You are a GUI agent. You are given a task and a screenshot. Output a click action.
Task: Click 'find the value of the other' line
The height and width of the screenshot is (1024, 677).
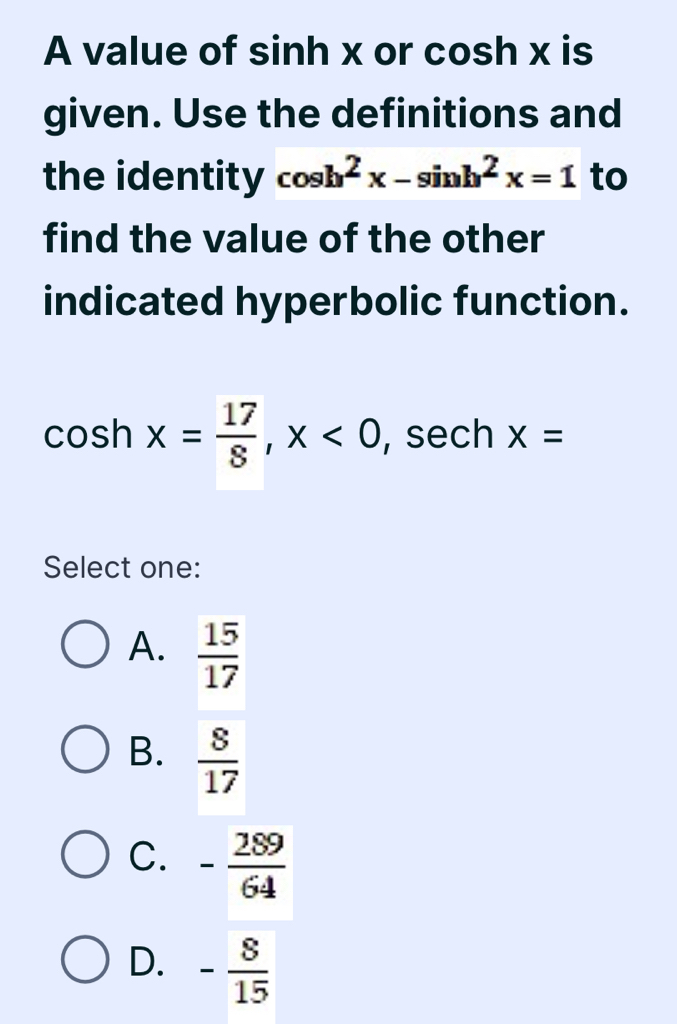[295, 239]
